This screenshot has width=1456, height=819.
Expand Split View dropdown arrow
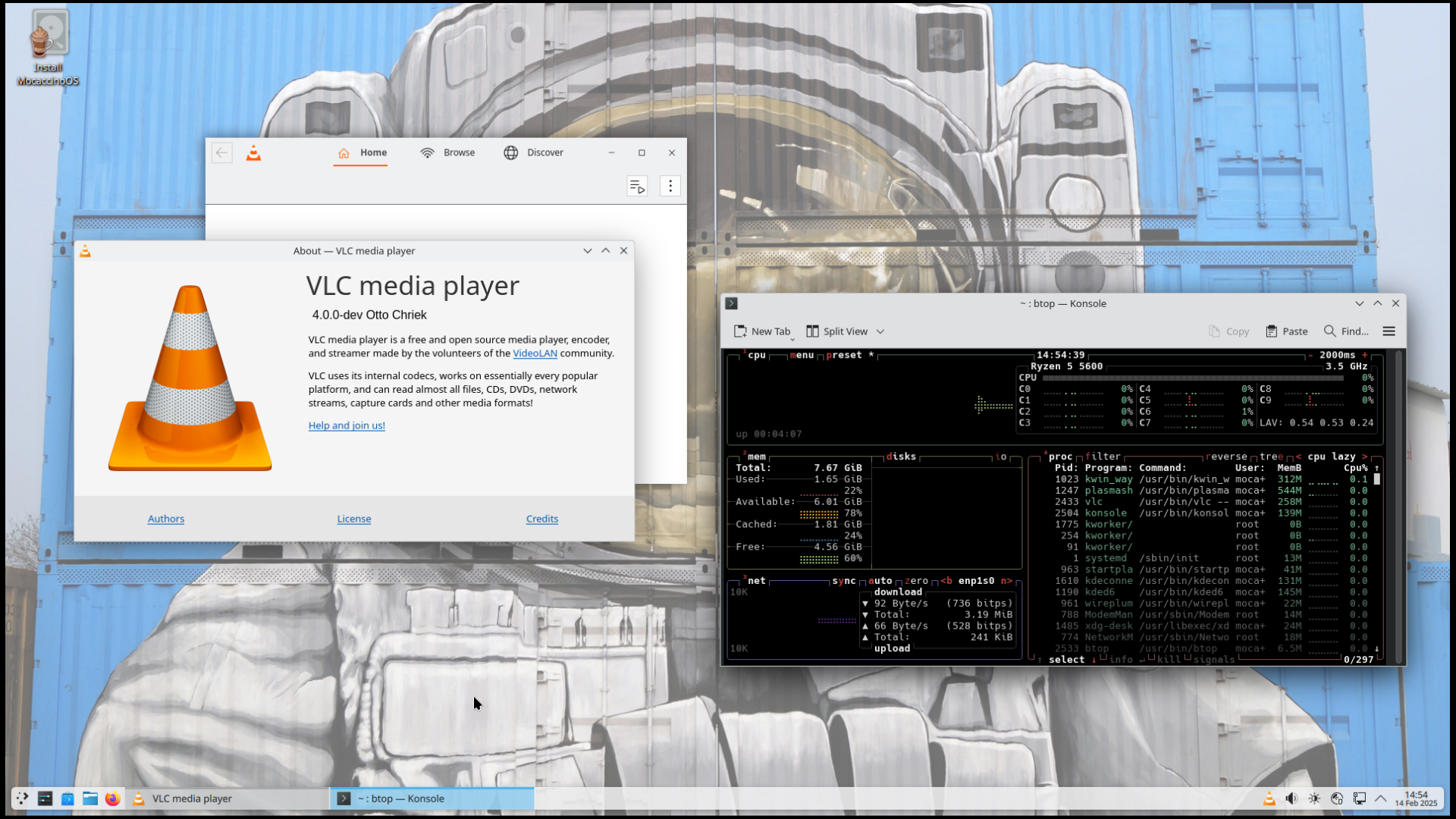pos(880,331)
